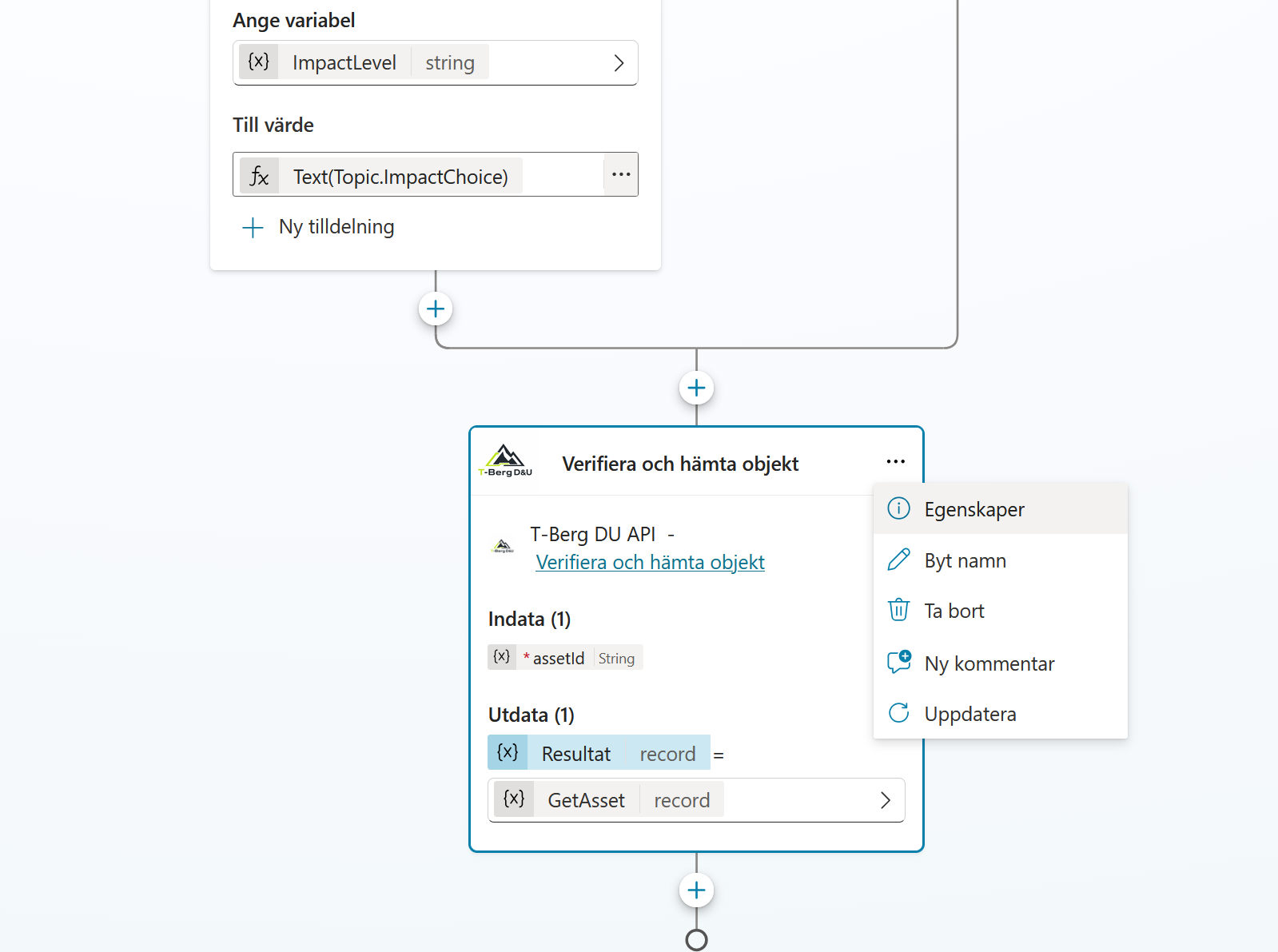Image resolution: width=1278 pixels, height=952 pixels.
Task: Click the Indata (1) heading
Action: (x=529, y=619)
